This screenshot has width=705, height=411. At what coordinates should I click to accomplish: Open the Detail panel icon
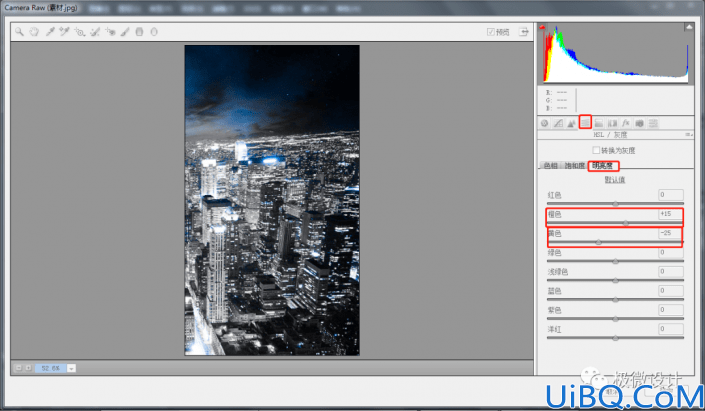[x=571, y=123]
